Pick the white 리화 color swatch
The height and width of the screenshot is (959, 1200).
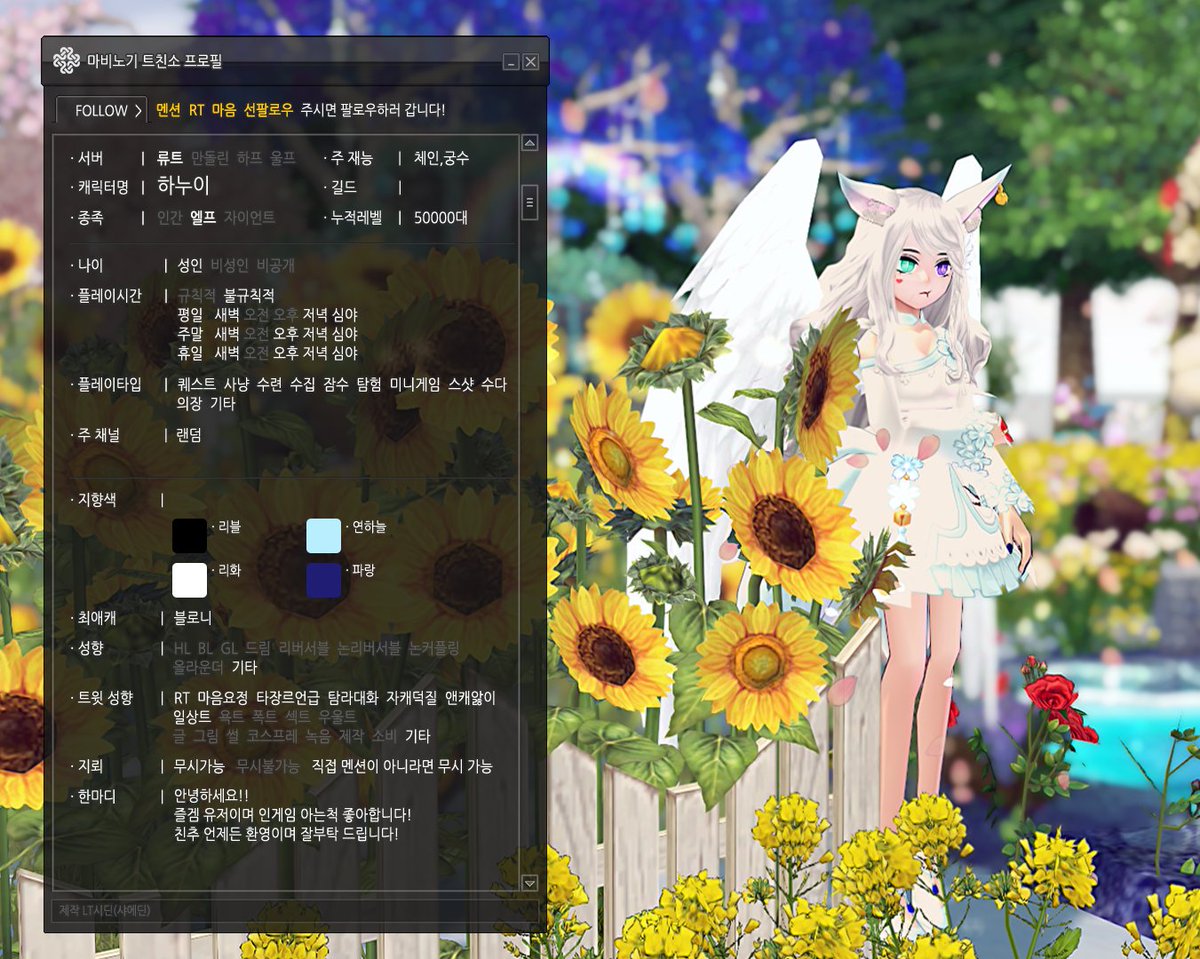pyautogui.click(x=190, y=580)
